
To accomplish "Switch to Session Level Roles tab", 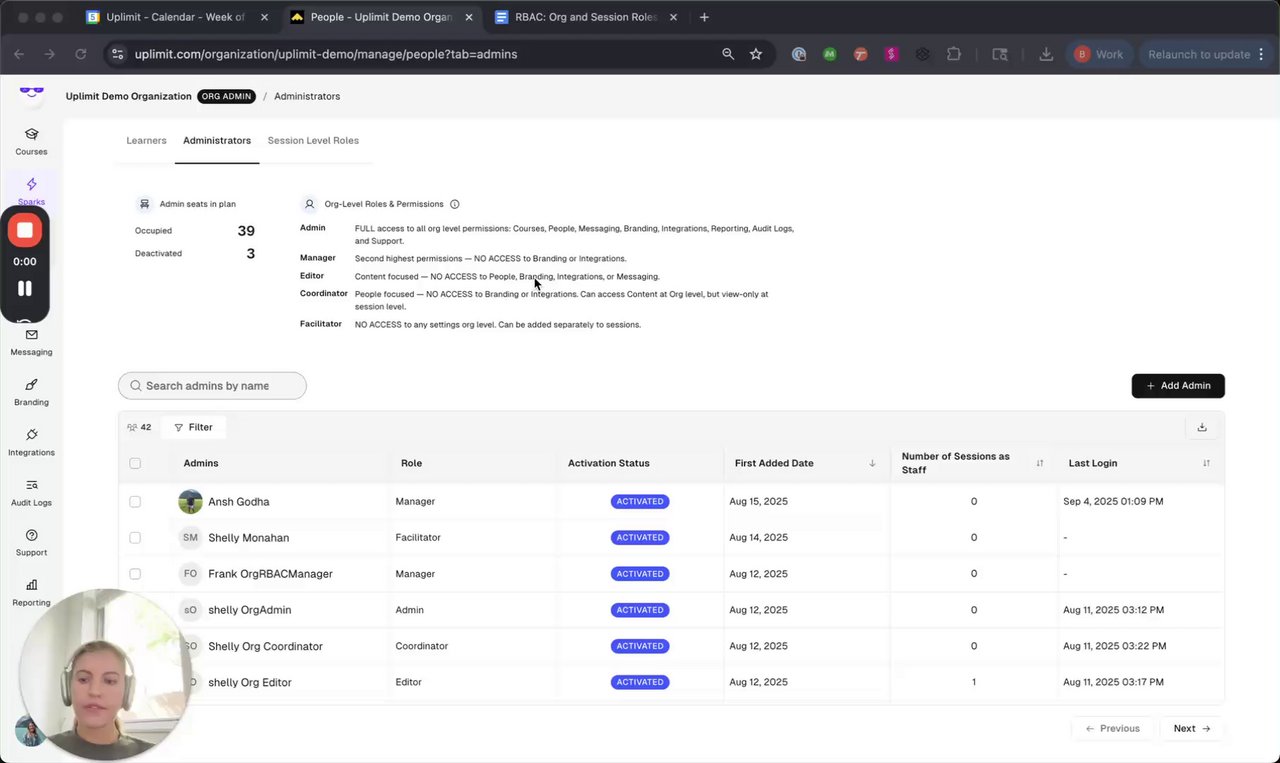I will point(313,141).
